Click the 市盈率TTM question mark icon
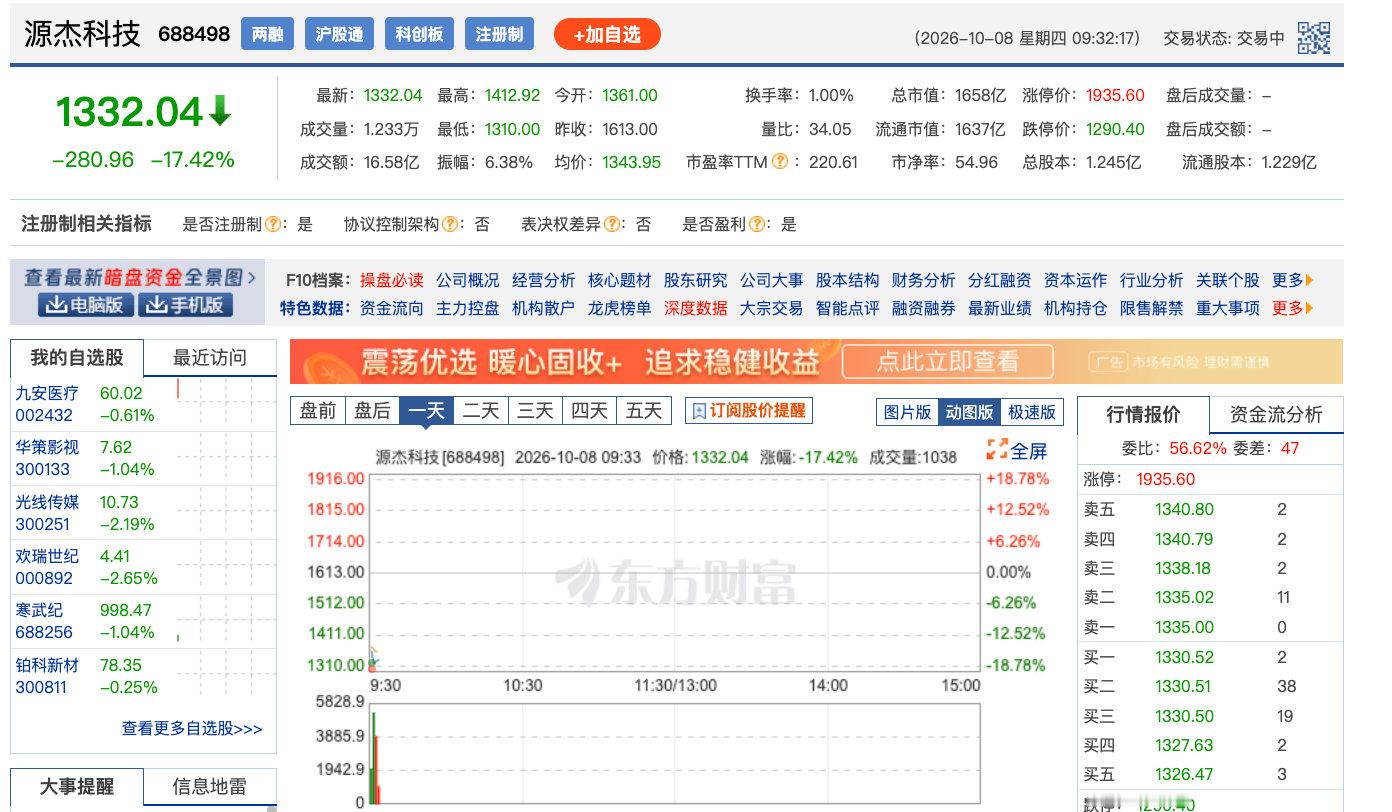 tap(780, 161)
